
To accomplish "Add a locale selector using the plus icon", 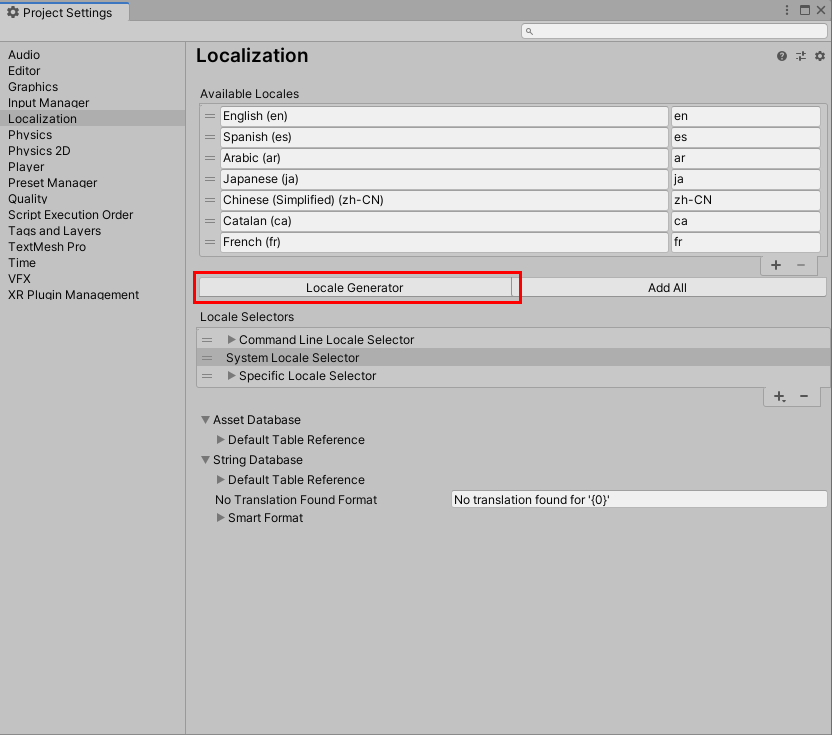I will click(x=779, y=396).
